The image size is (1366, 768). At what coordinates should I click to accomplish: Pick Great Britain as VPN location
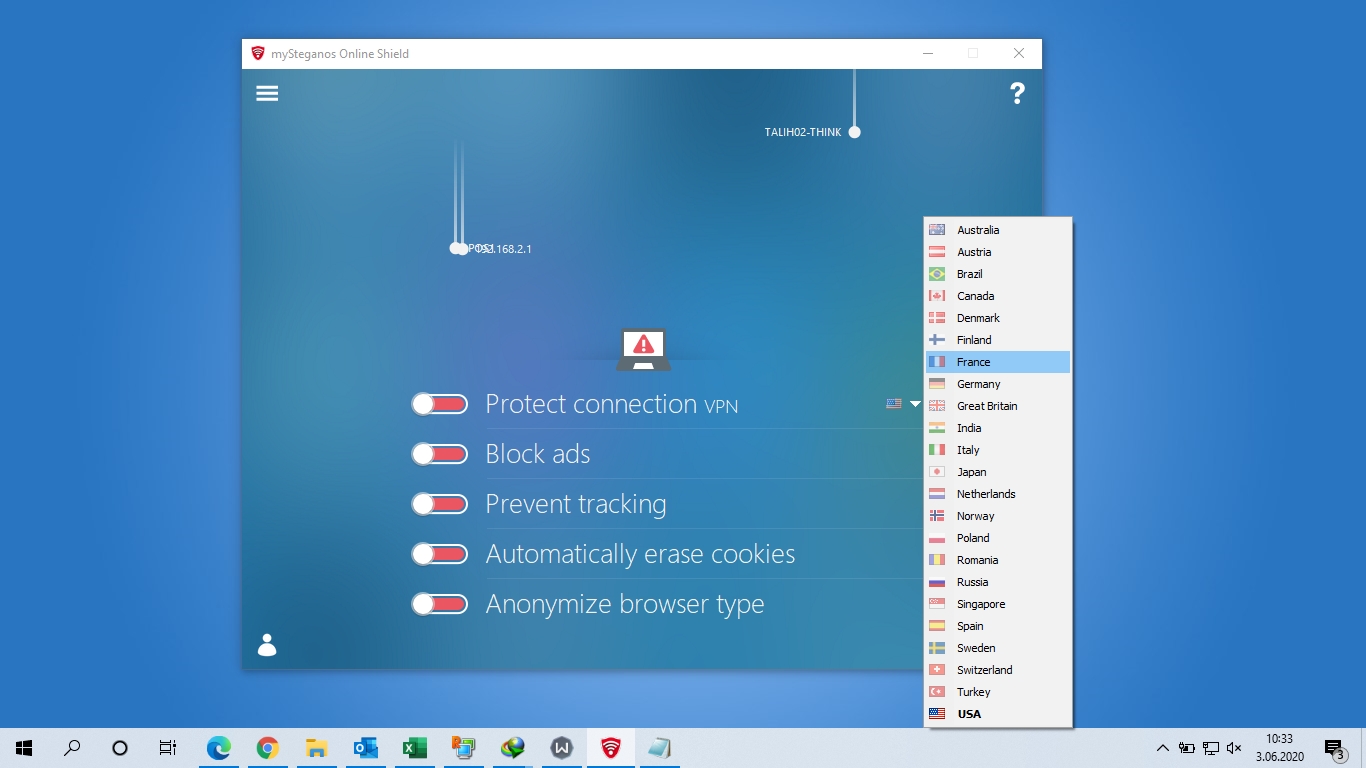998,406
